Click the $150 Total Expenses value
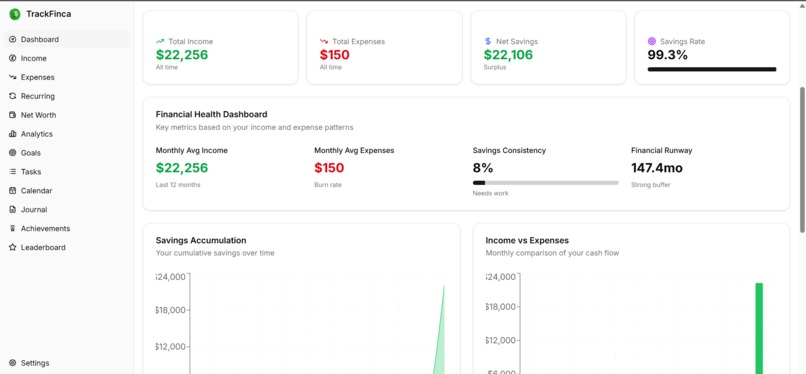This screenshot has width=806, height=374. 335,54
